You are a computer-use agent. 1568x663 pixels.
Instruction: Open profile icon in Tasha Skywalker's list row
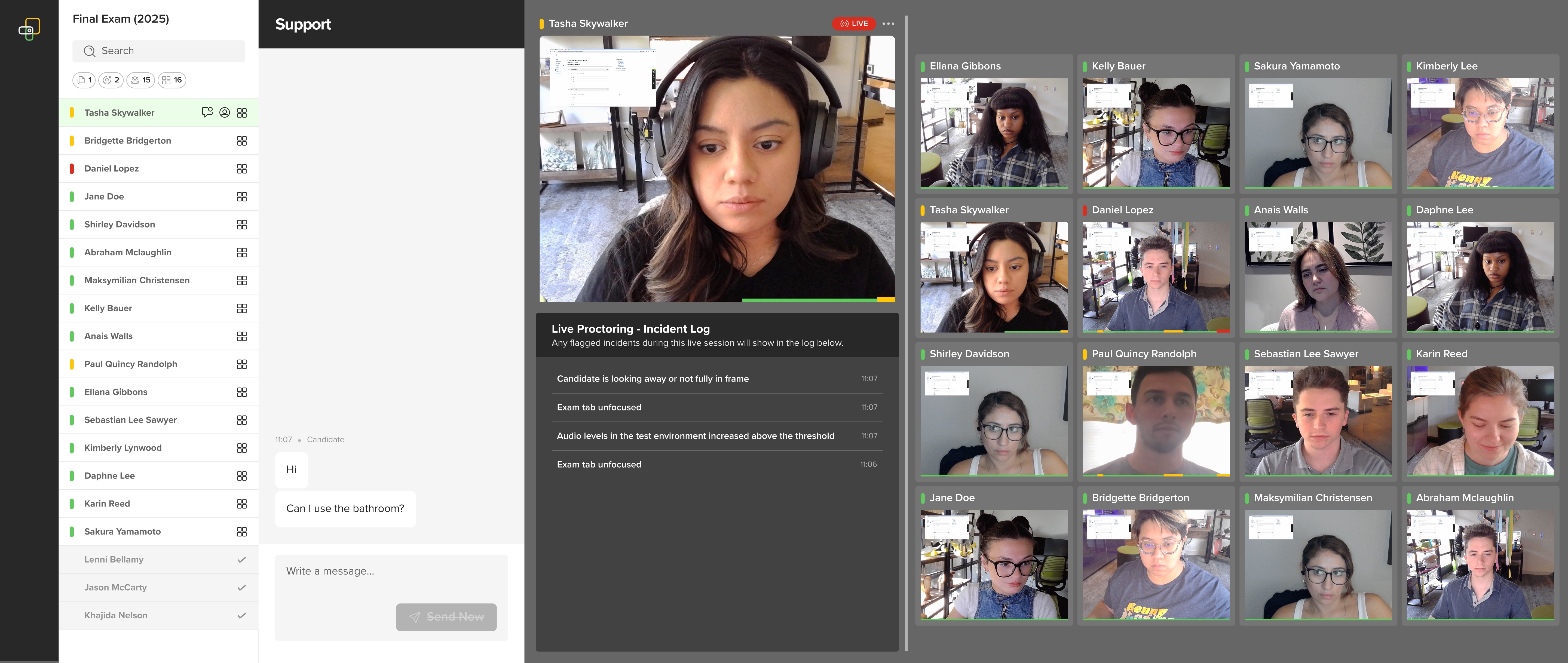point(225,113)
